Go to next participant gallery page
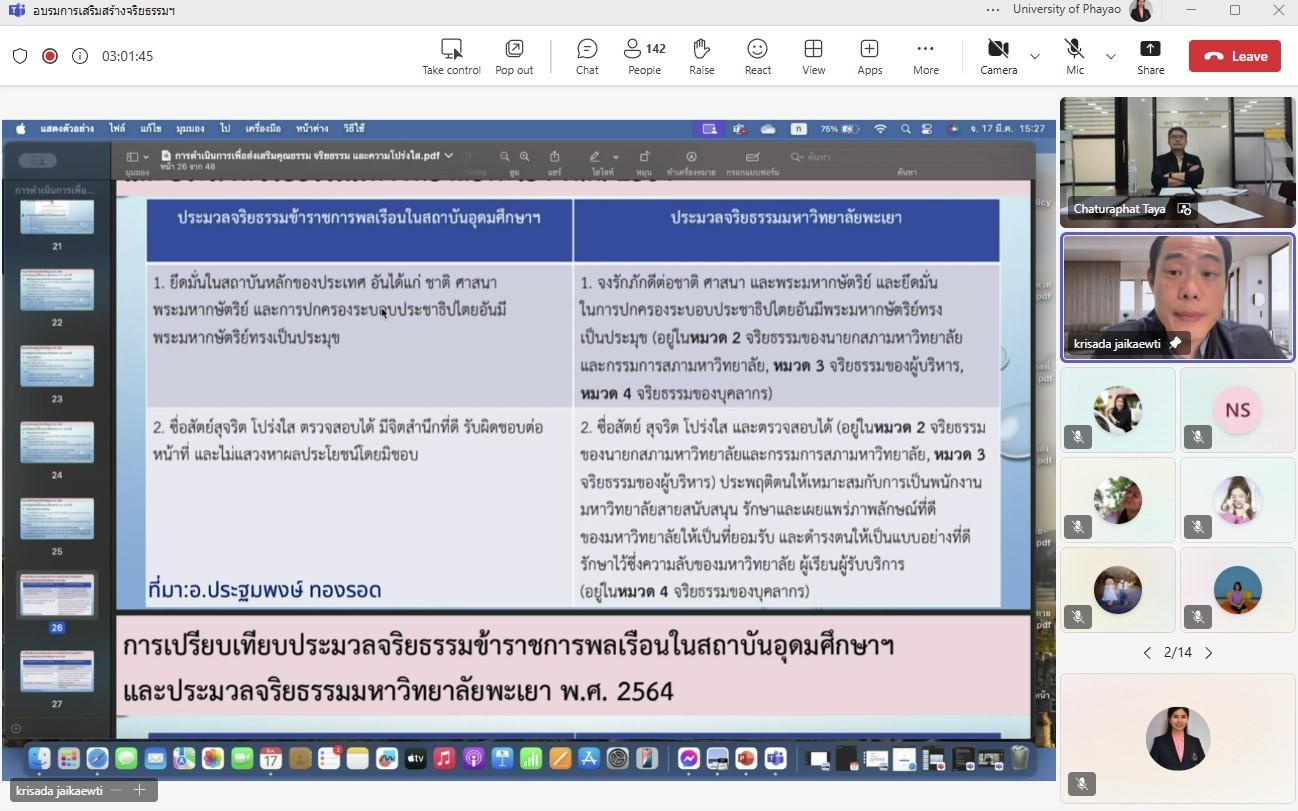The width and height of the screenshot is (1298, 811). pos(1208,653)
